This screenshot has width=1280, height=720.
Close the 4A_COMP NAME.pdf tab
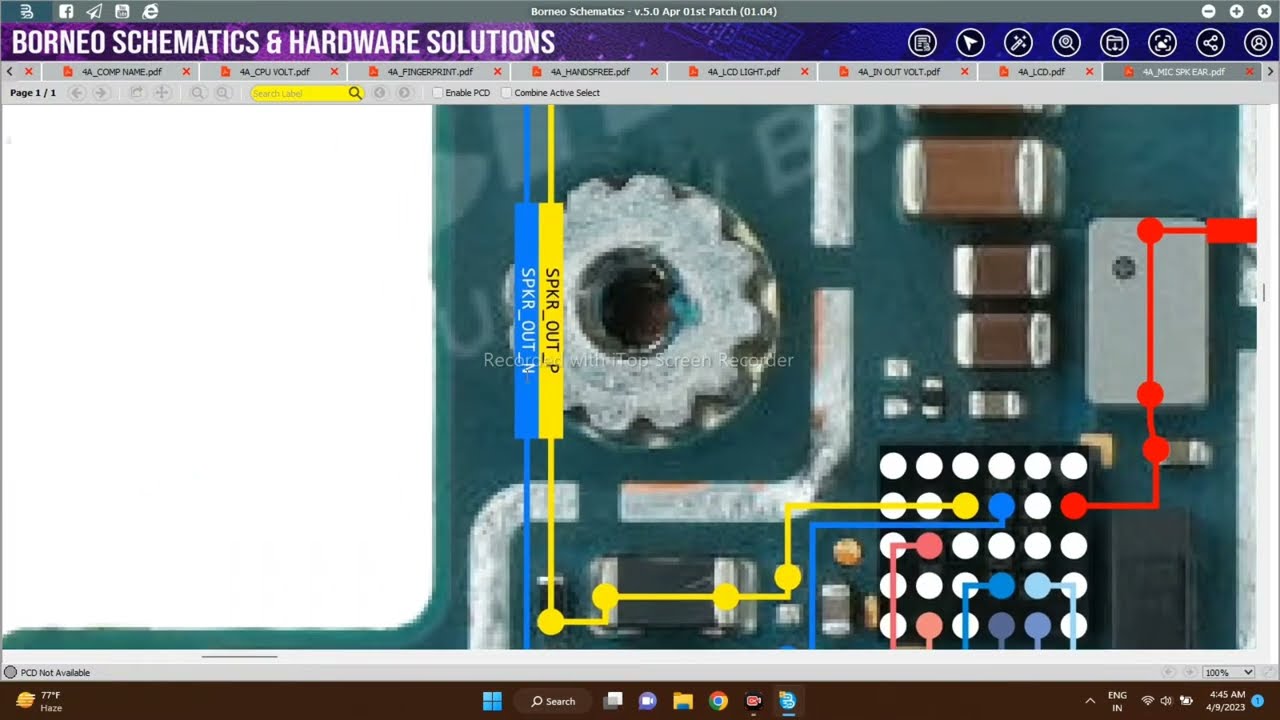click(x=186, y=72)
